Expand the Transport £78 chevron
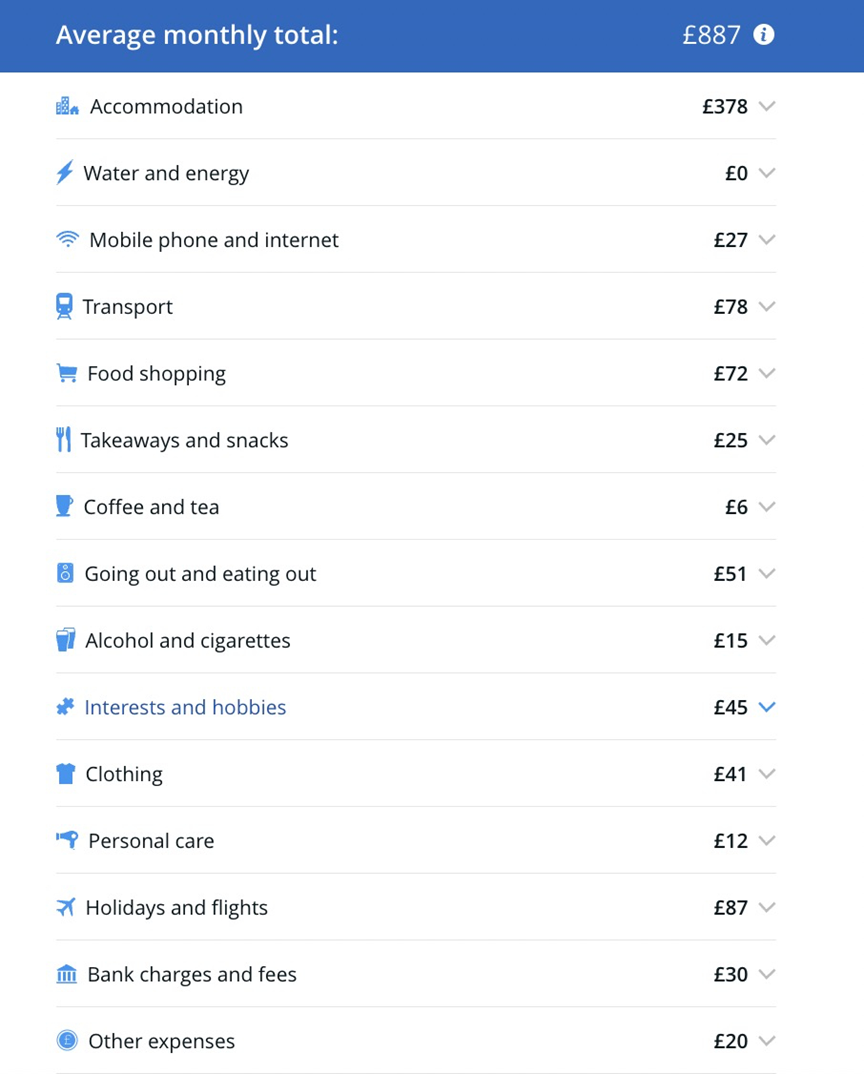 767,306
